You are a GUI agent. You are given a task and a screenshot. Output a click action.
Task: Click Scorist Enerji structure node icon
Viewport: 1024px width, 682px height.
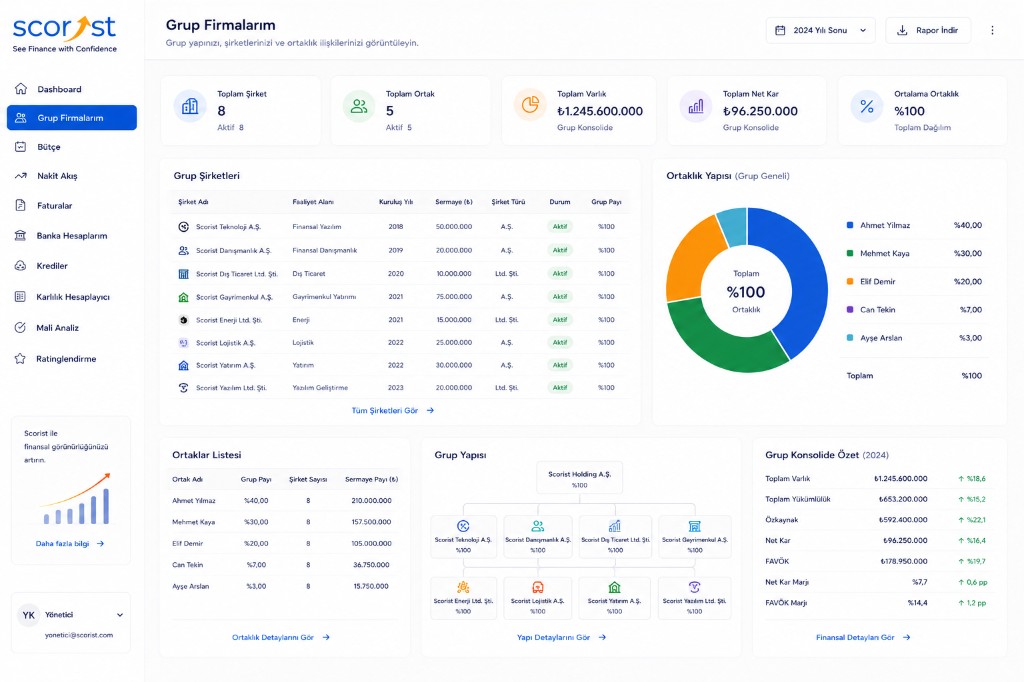(463, 587)
